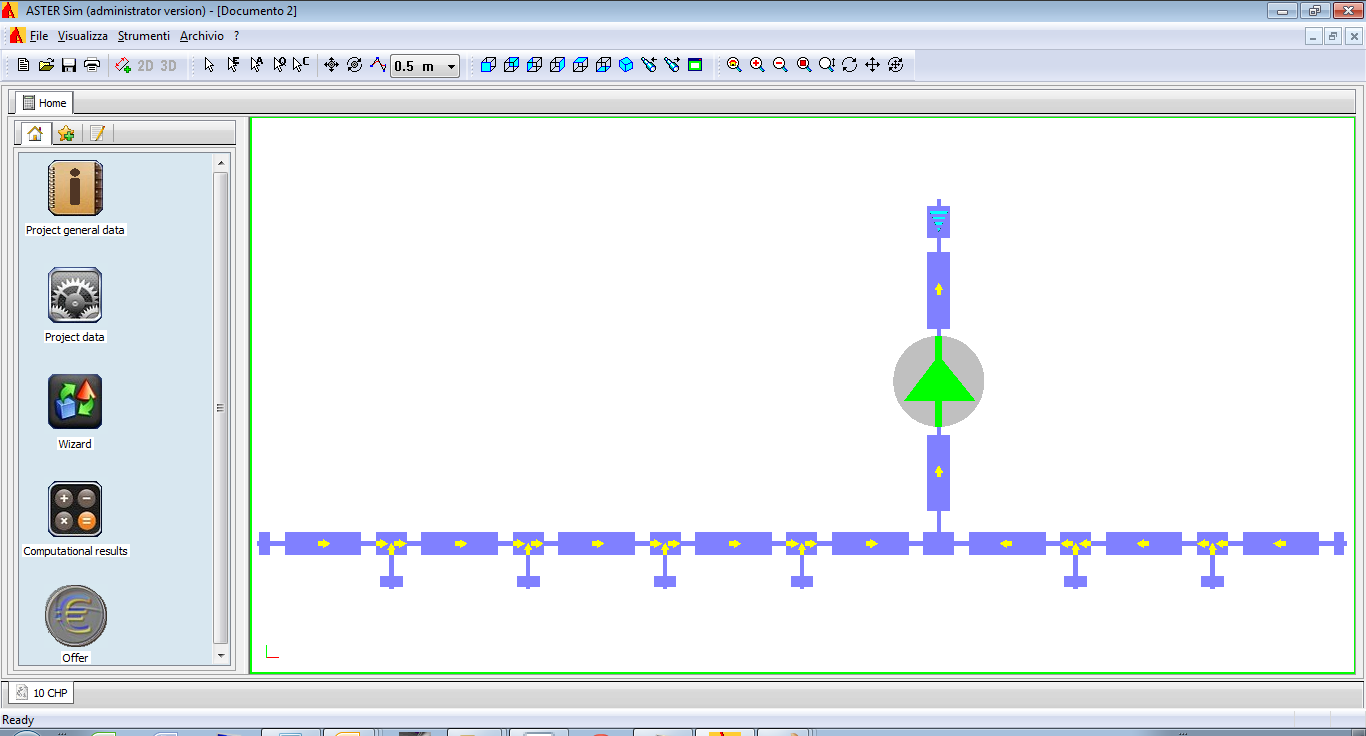Select the pointer tool marked A
This screenshot has width=1366, height=736.
256,65
